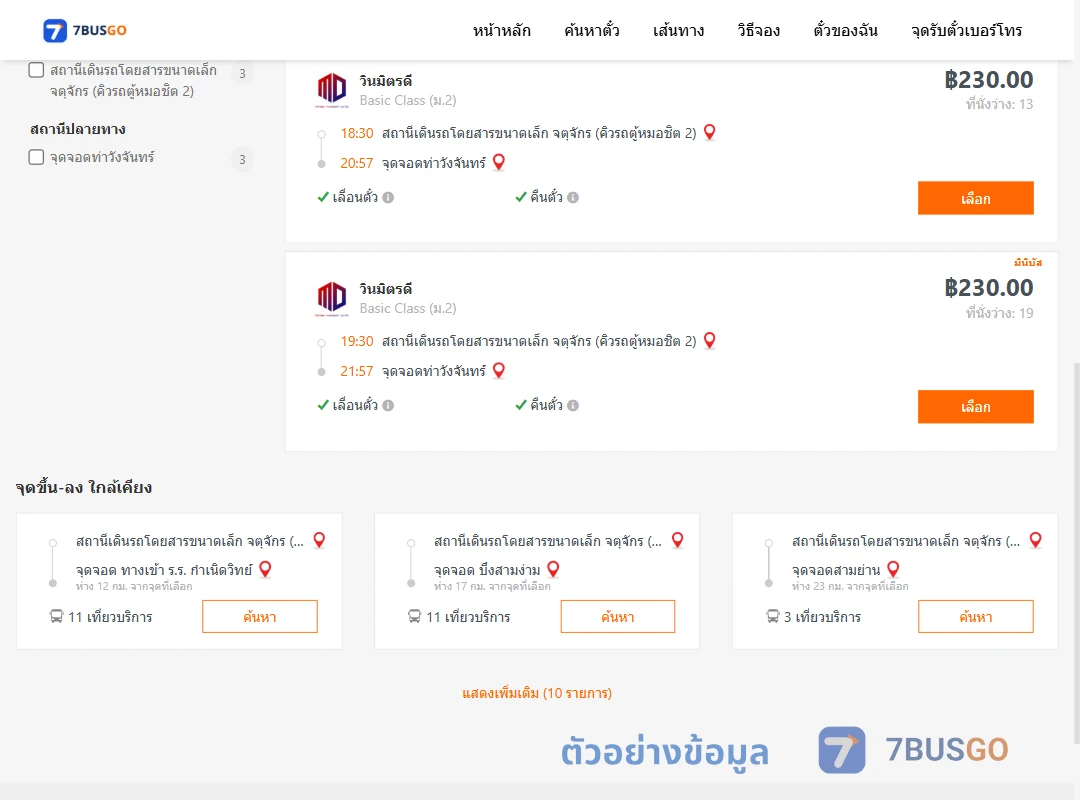The image size is (1080, 800).
Task: Search trips to บึงสามง่าม via ค้นหา
Action: pyautogui.click(x=618, y=617)
